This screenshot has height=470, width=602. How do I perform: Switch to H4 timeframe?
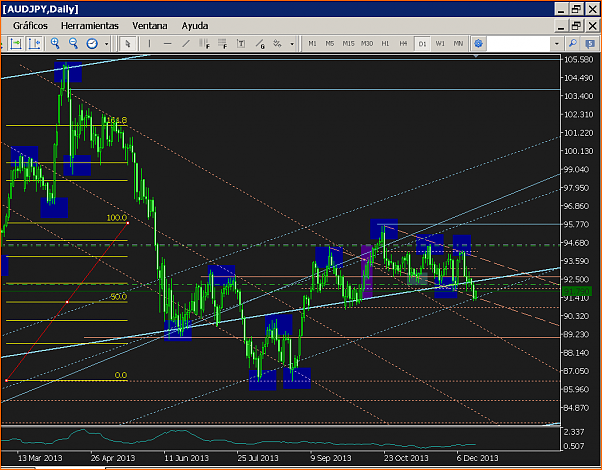(x=403, y=44)
